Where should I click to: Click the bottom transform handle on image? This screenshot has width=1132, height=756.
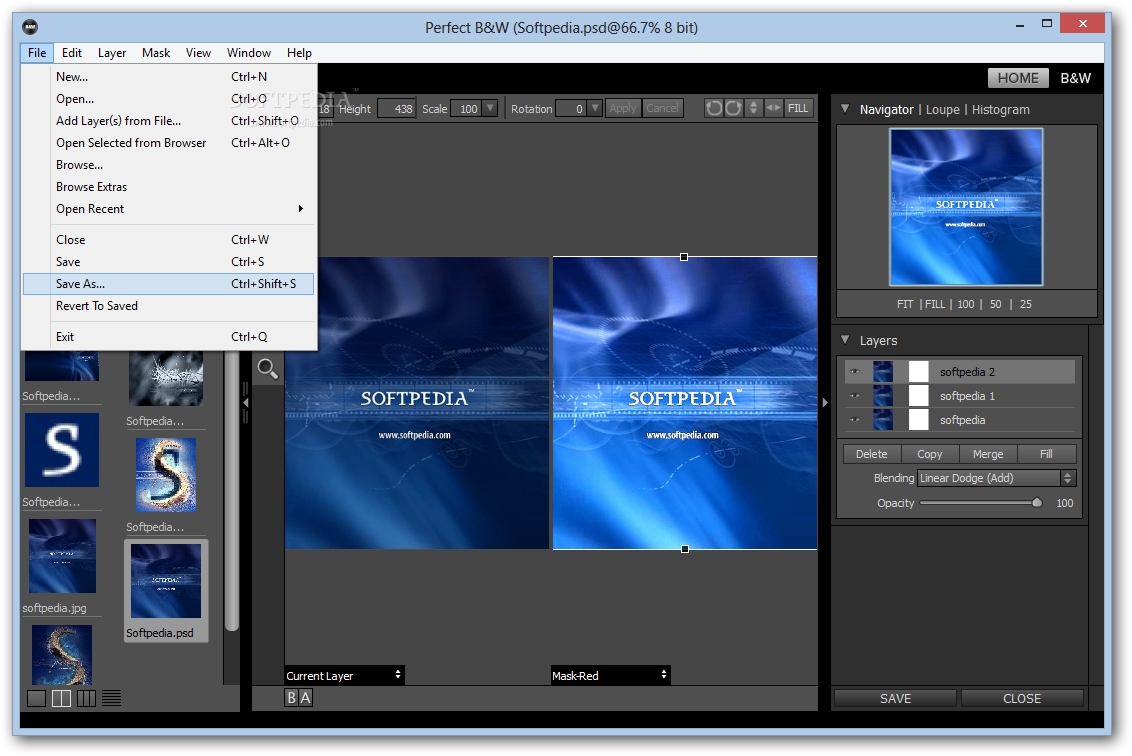(684, 549)
